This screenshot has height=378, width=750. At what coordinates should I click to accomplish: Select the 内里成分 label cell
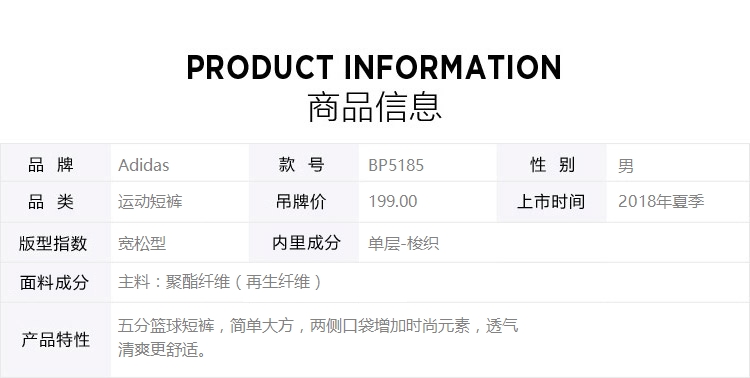(304, 243)
